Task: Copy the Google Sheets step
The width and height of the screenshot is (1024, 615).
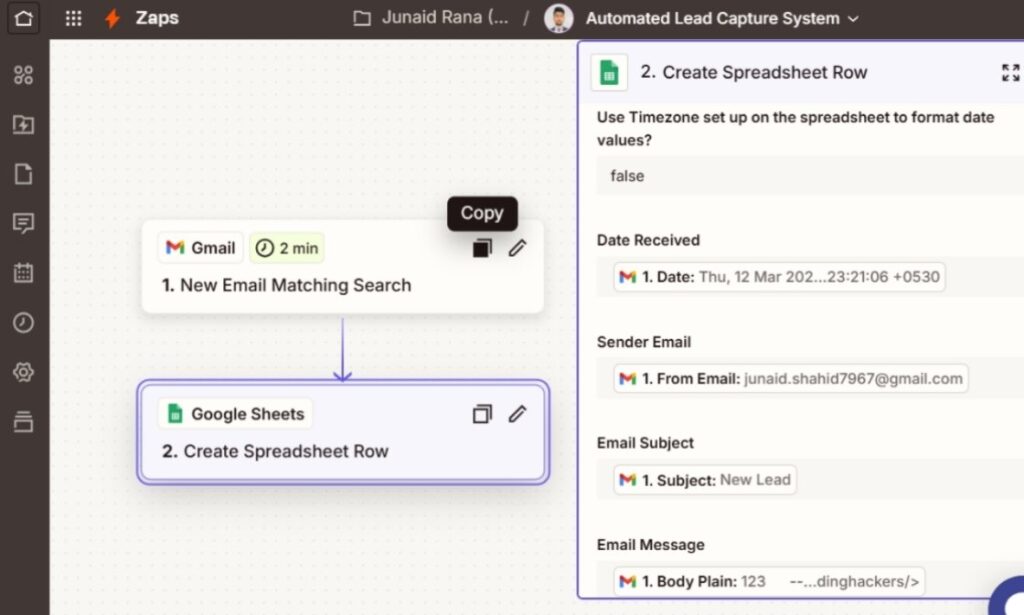Action: [x=482, y=414]
